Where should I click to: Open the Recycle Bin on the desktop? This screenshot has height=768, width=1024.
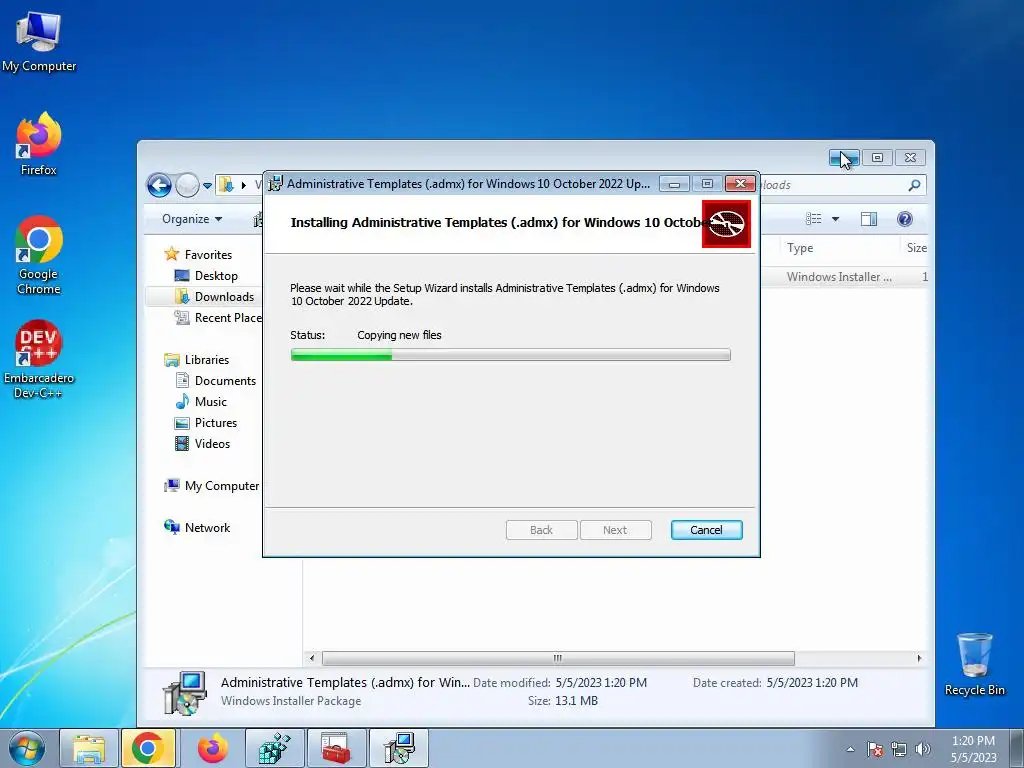974,664
